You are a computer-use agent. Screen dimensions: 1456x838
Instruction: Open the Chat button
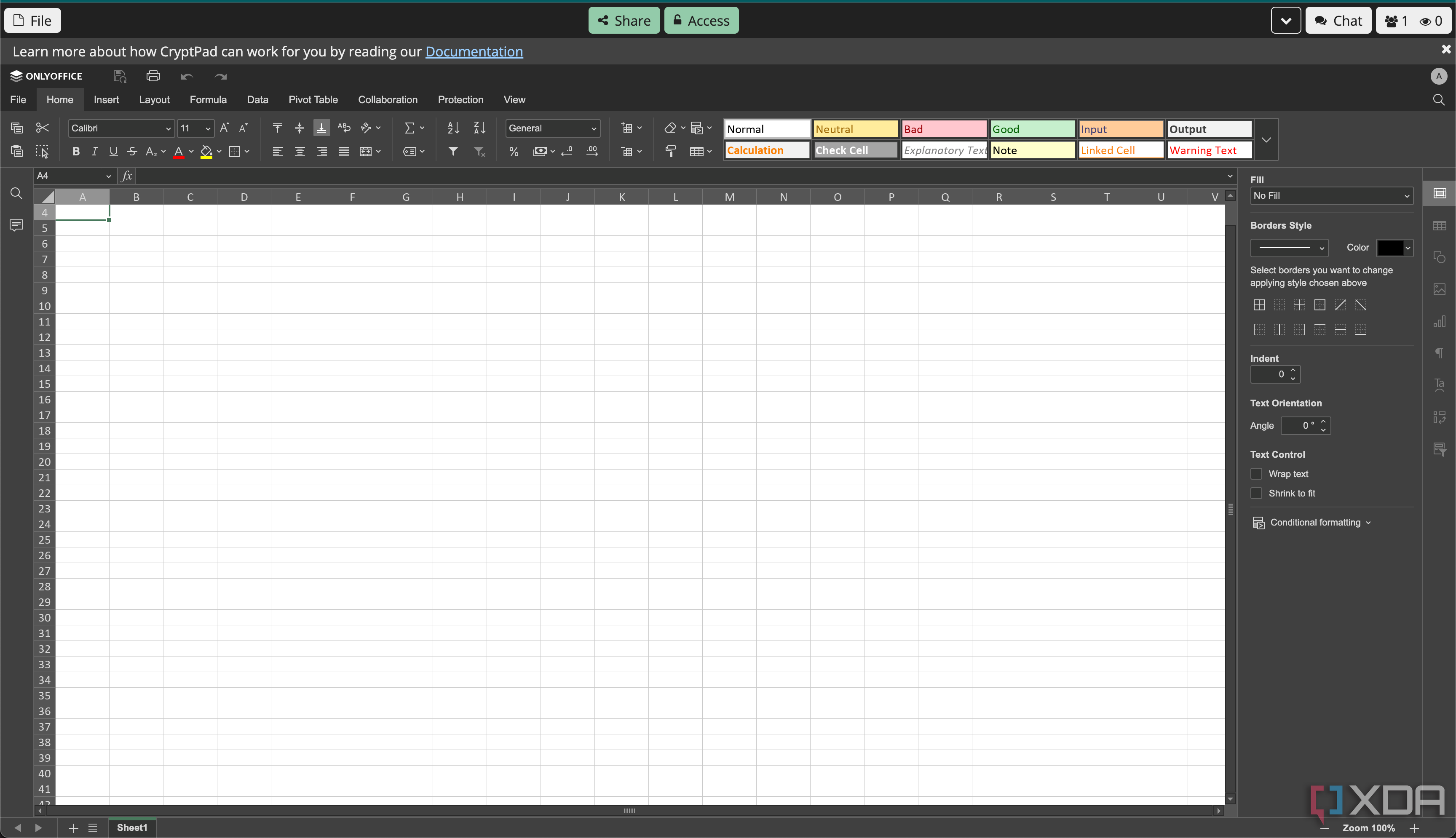click(x=1338, y=21)
